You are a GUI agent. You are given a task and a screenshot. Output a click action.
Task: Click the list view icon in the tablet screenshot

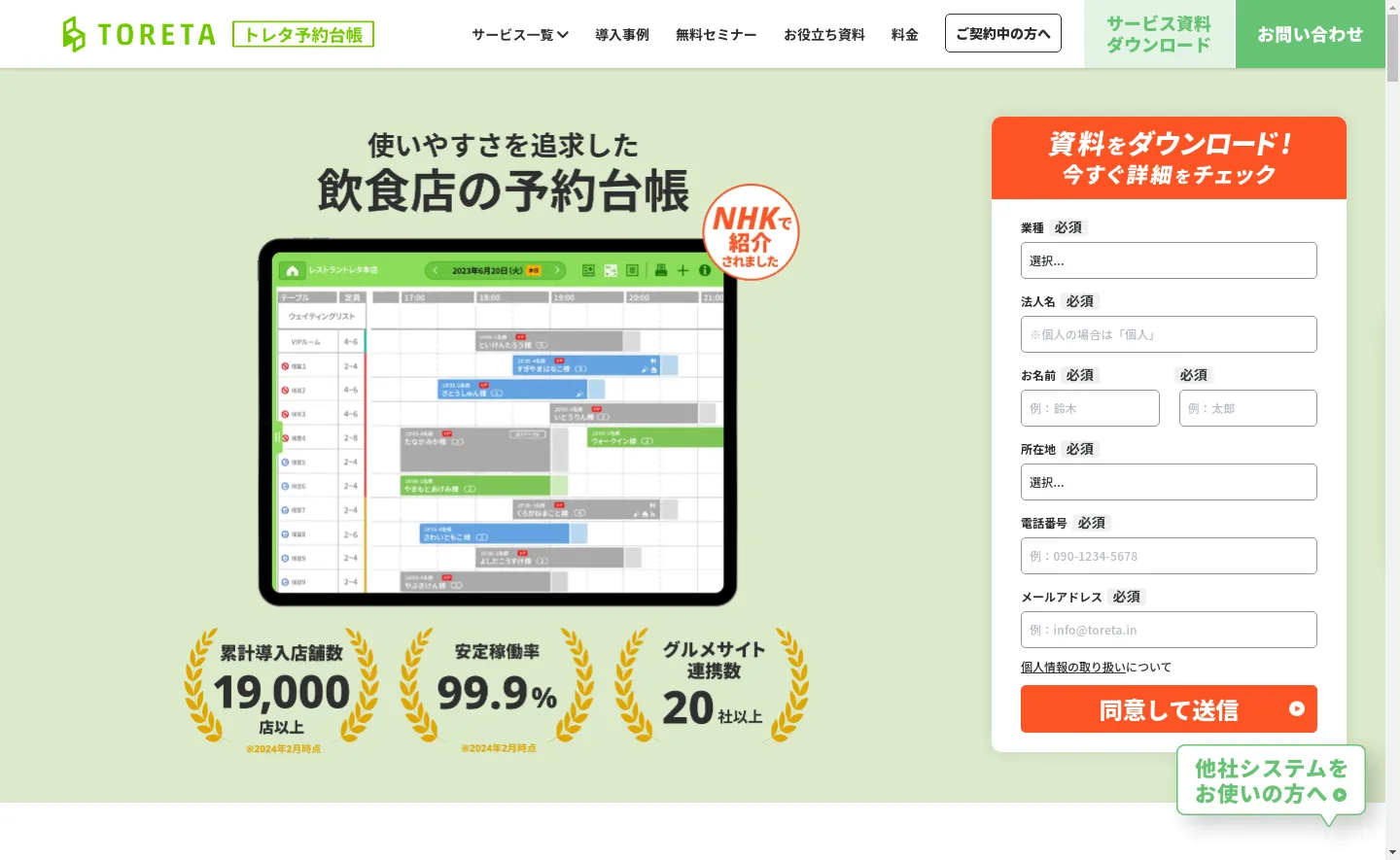tap(632, 270)
